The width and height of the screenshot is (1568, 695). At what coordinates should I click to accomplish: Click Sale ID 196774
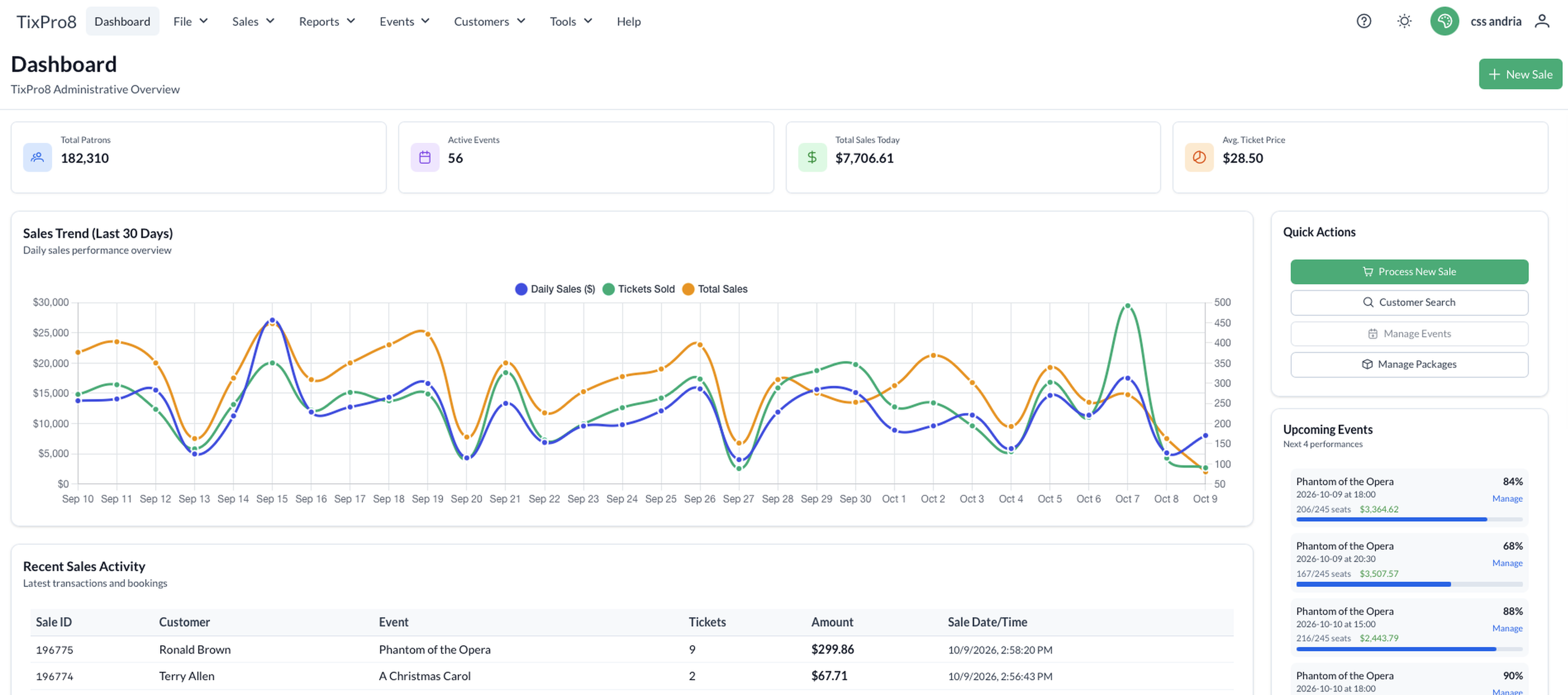[54, 676]
